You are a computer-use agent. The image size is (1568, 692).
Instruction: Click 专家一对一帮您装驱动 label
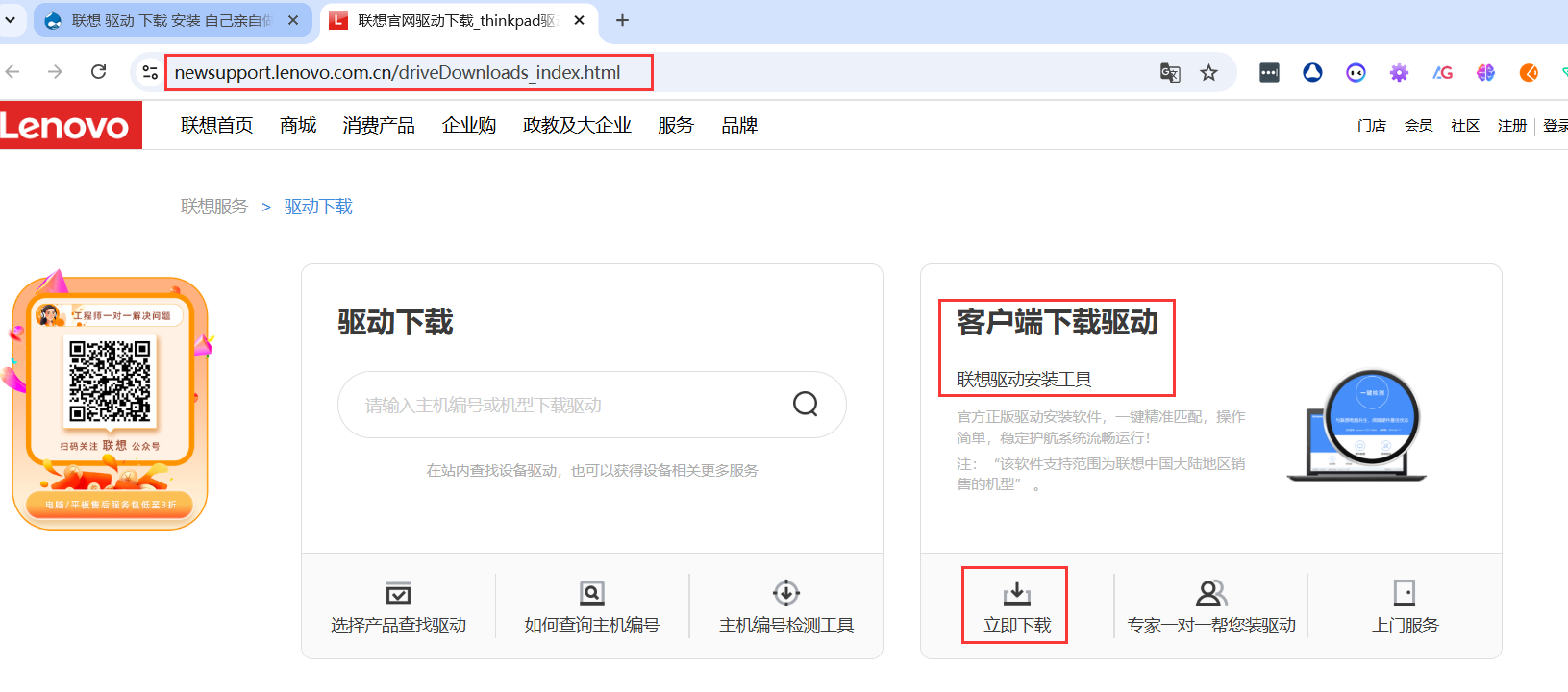point(1211,626)
